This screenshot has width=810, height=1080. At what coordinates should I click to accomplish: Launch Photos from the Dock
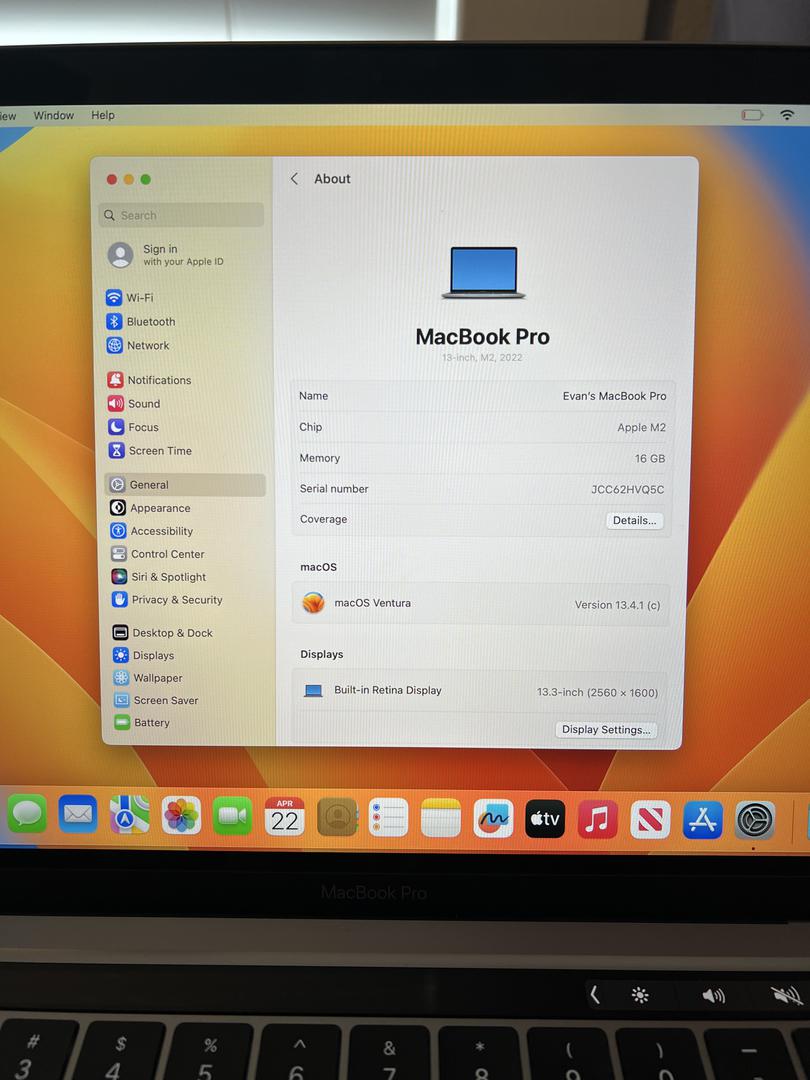coord(182,816)
